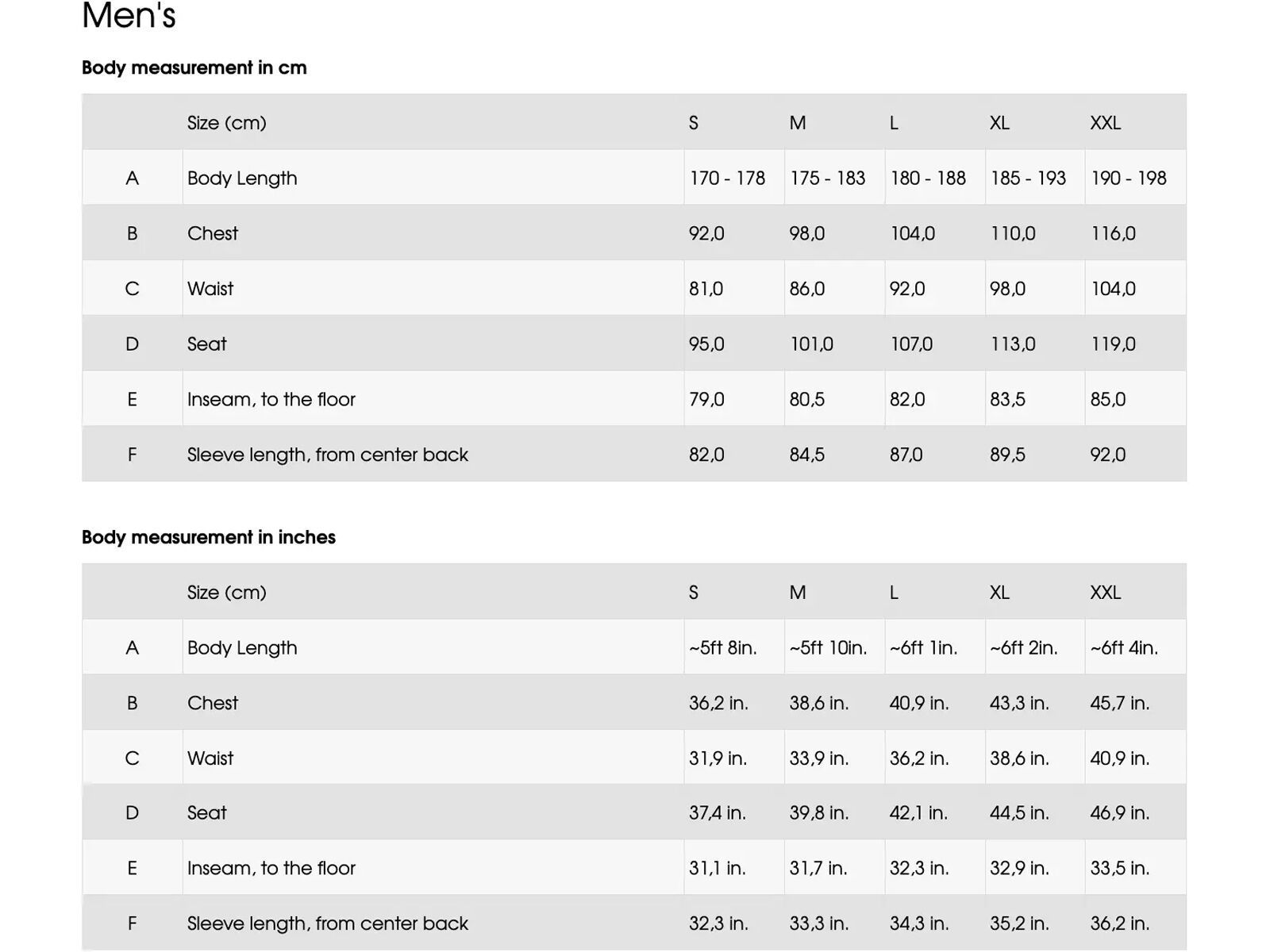Click the "Body measurement in inches" heading

[208, 537]
